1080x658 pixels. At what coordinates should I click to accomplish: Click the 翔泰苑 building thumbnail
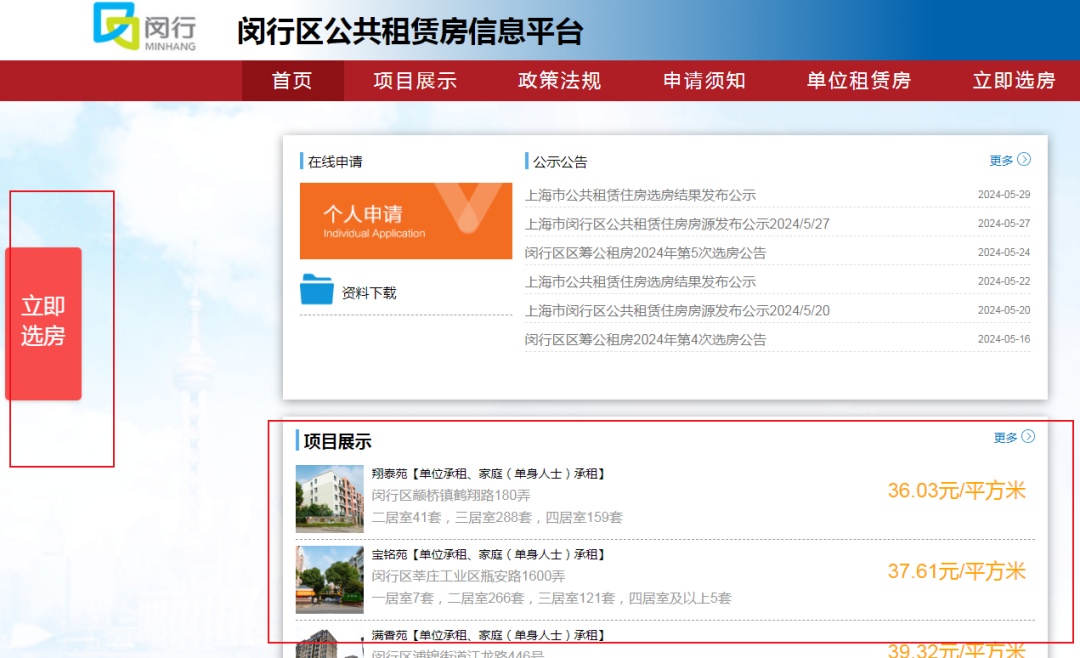click(x=329, y=498)
